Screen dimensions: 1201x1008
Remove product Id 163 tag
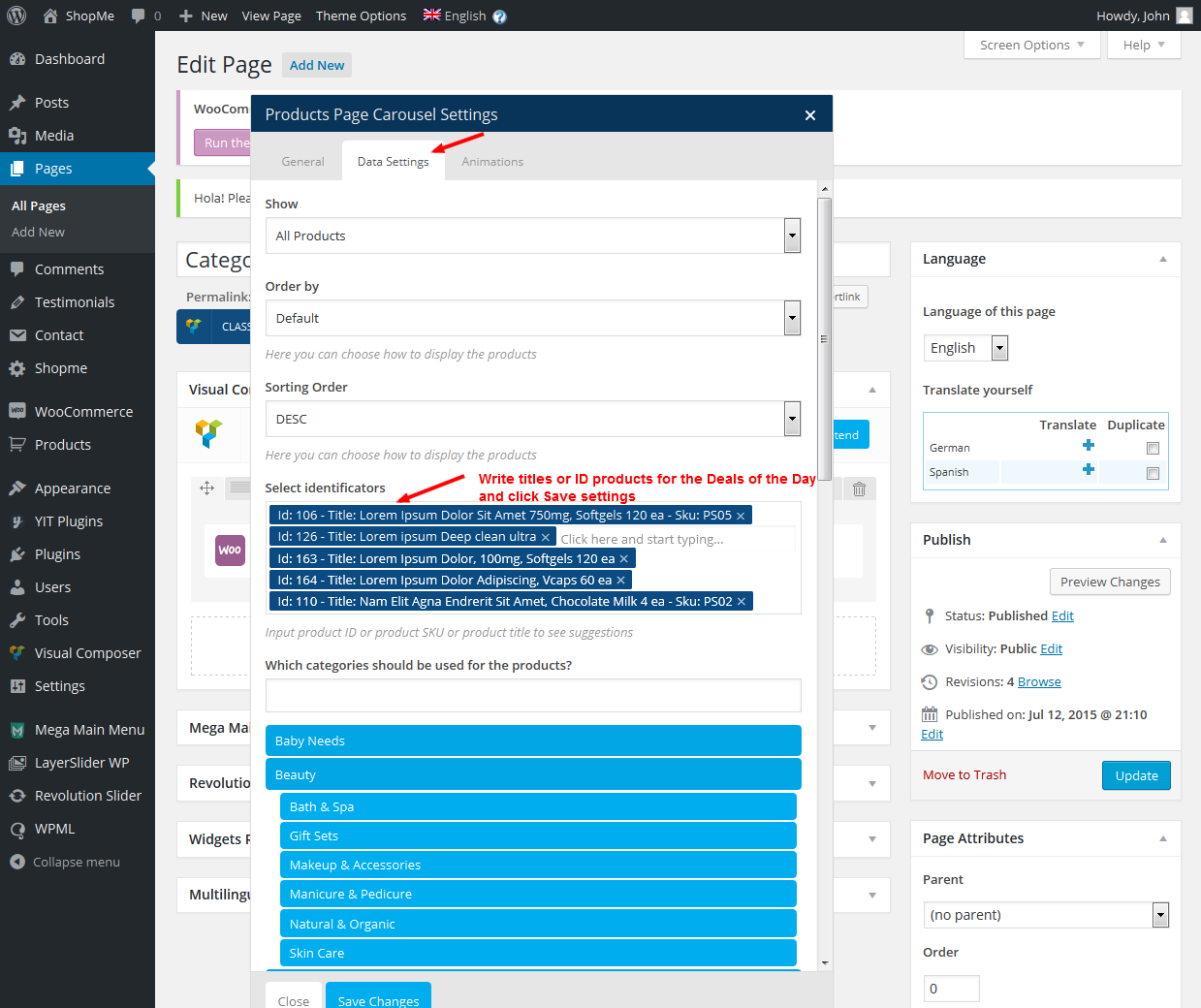[624, 559]
